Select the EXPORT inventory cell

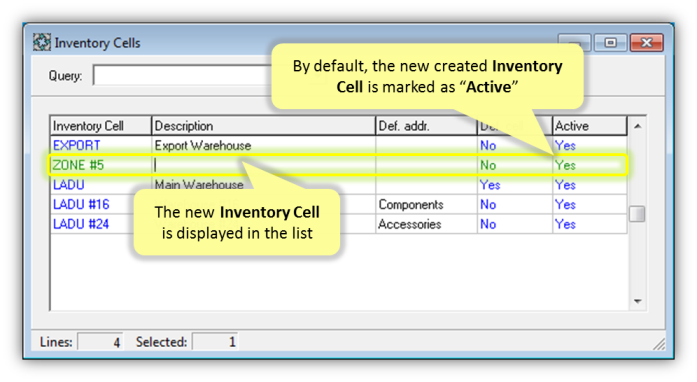(76, 145)
